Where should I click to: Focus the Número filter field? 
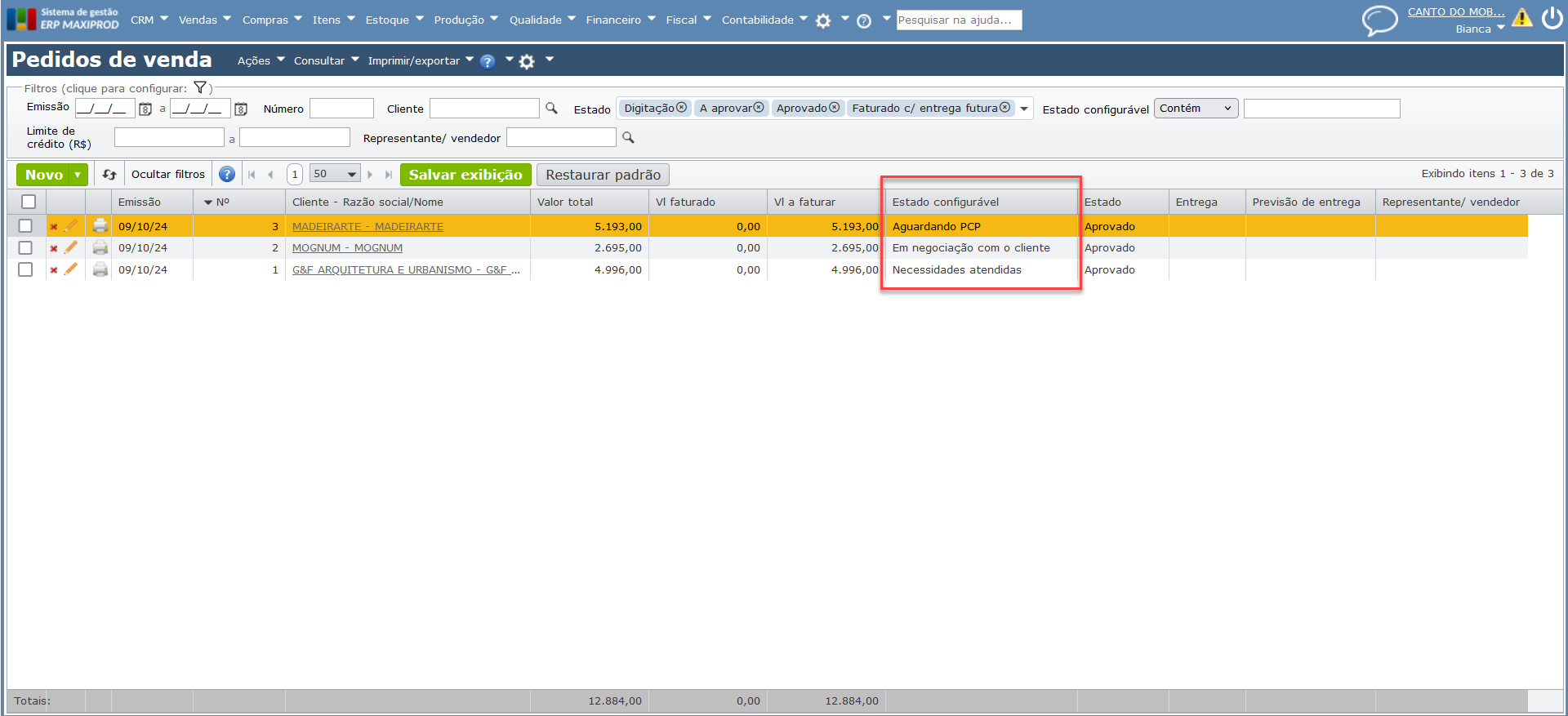(x=341, y=109)
